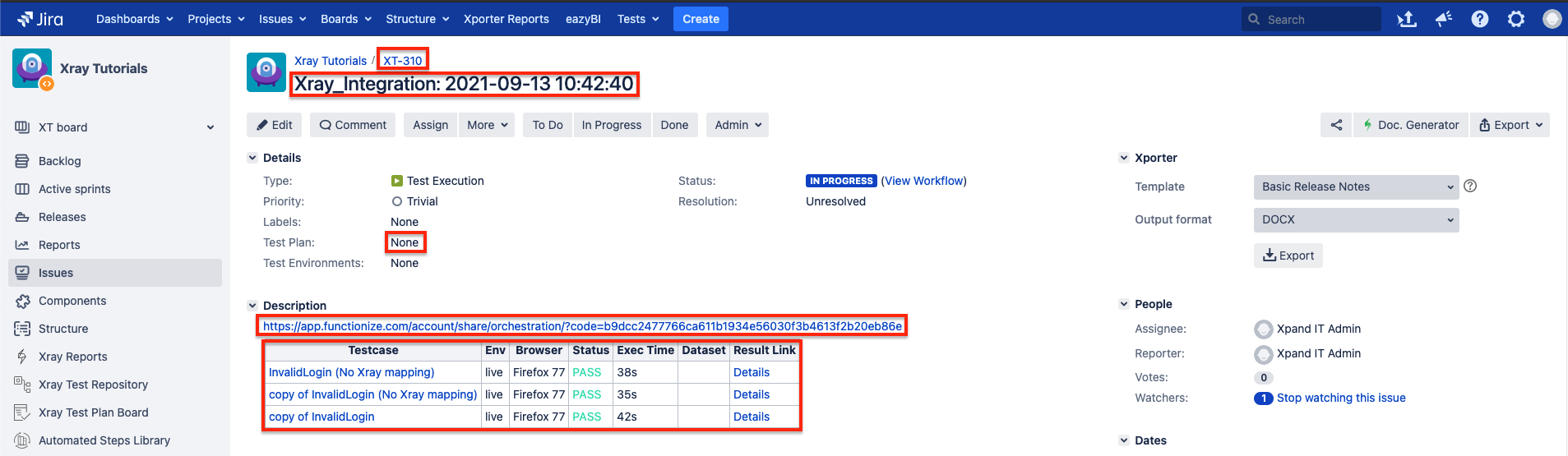
Task: Click the Assignee avatar for Xpand IT Admin
Action: (1264, 329)
